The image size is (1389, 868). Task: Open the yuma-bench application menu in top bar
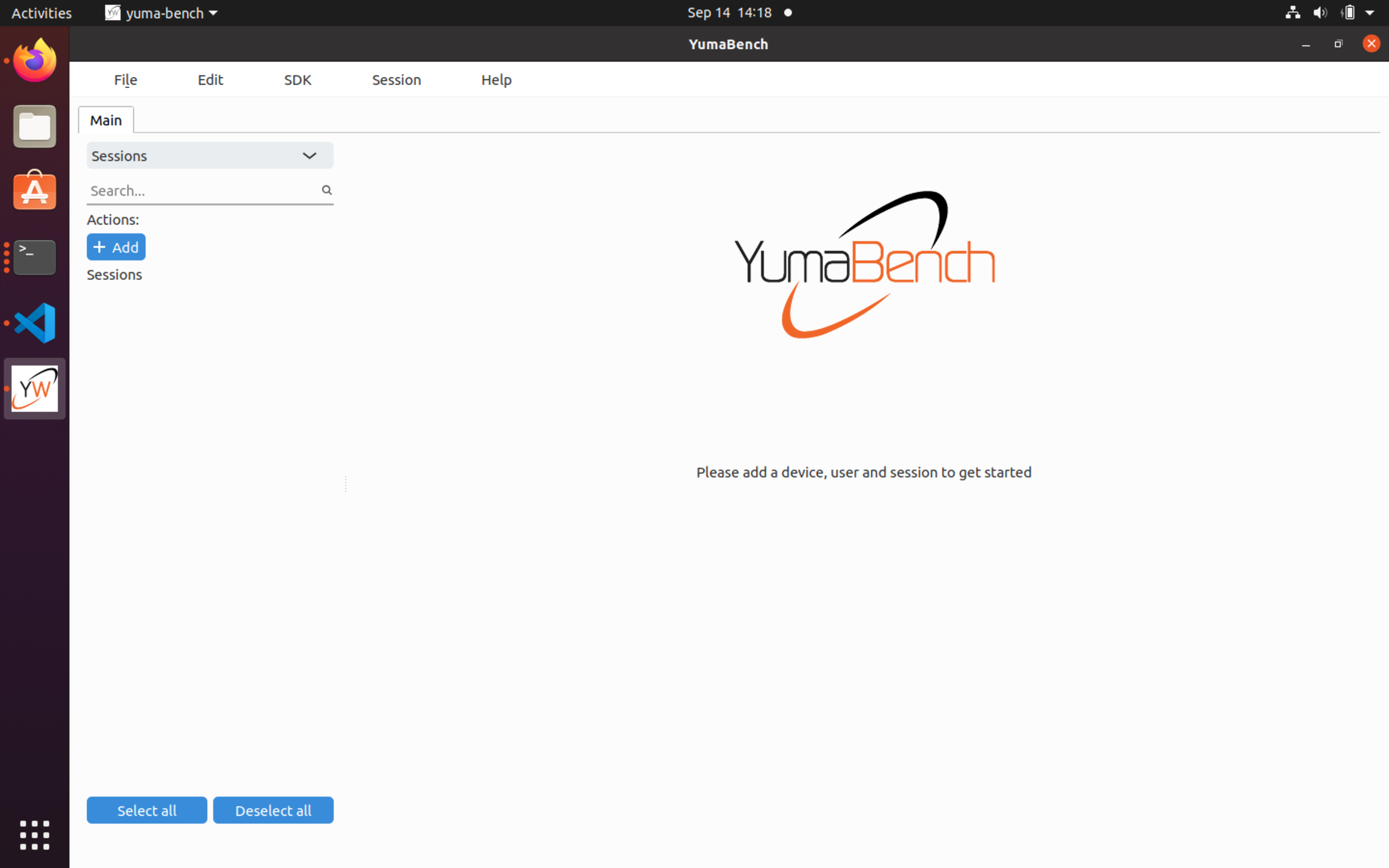[160, 12]
